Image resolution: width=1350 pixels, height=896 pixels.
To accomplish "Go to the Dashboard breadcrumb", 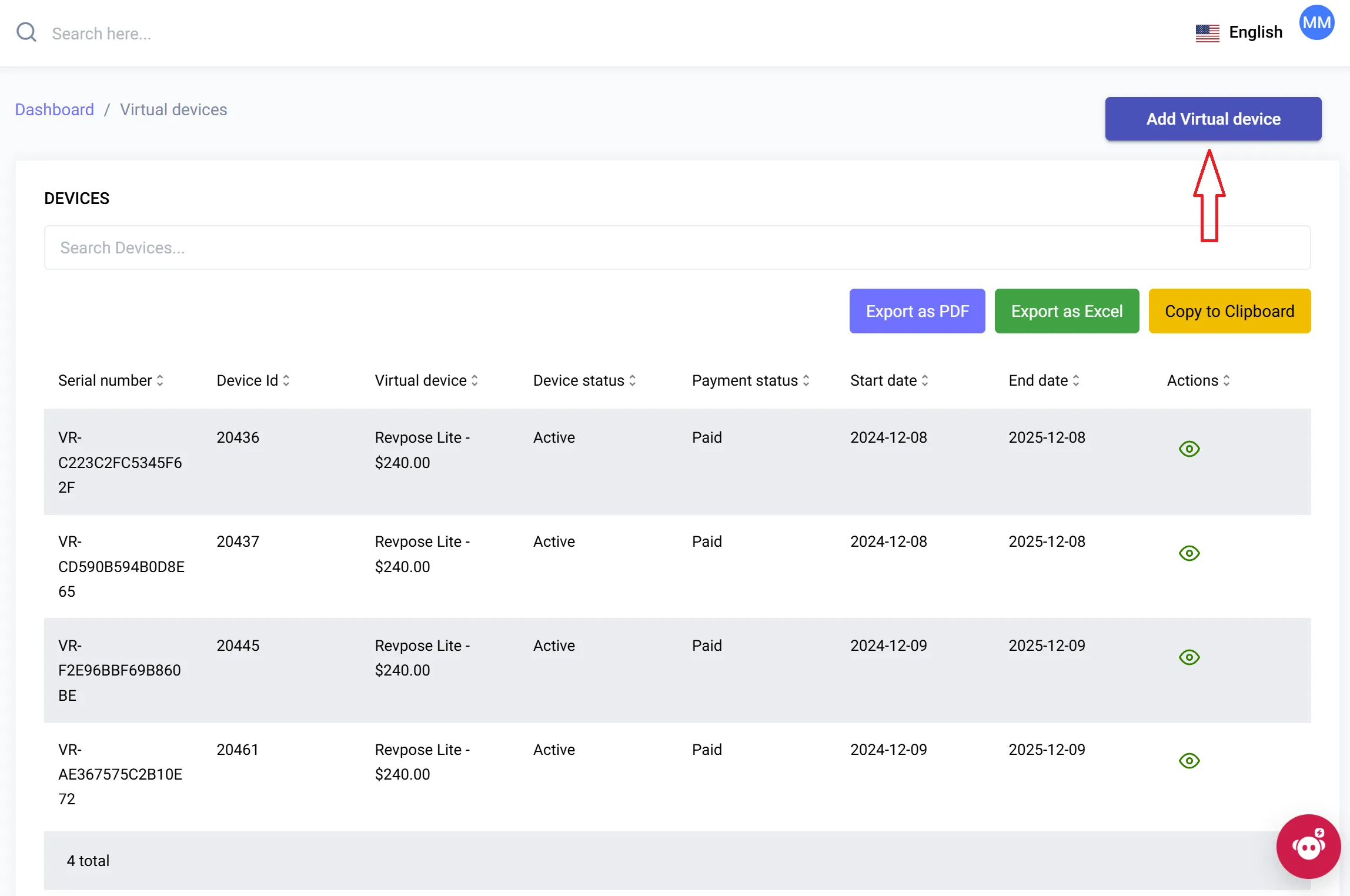I will pos(54,109).
